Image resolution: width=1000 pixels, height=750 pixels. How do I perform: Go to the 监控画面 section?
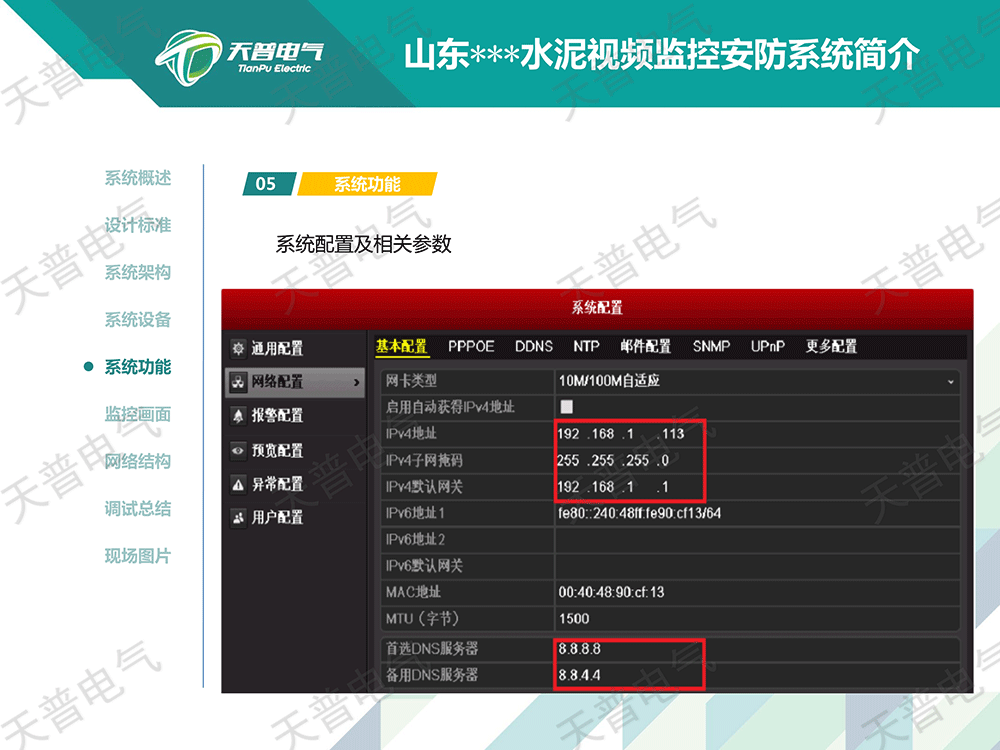click(x=138, y=415)
